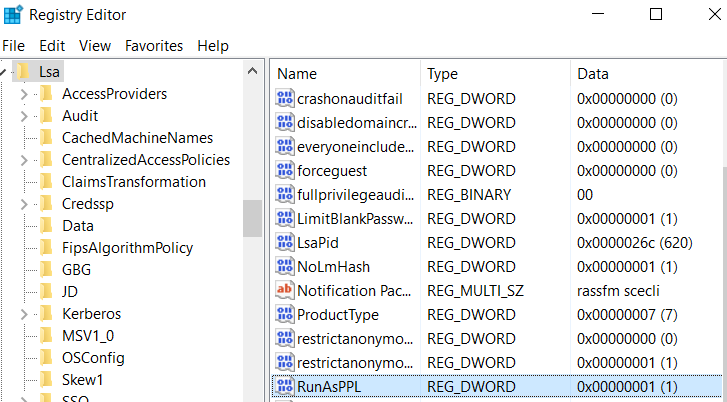Image resolution: width=727 pixels, height=402 pixels.
Task: Click the Registry Editor app icon in title bar
Action: click(x=14, y=15)
